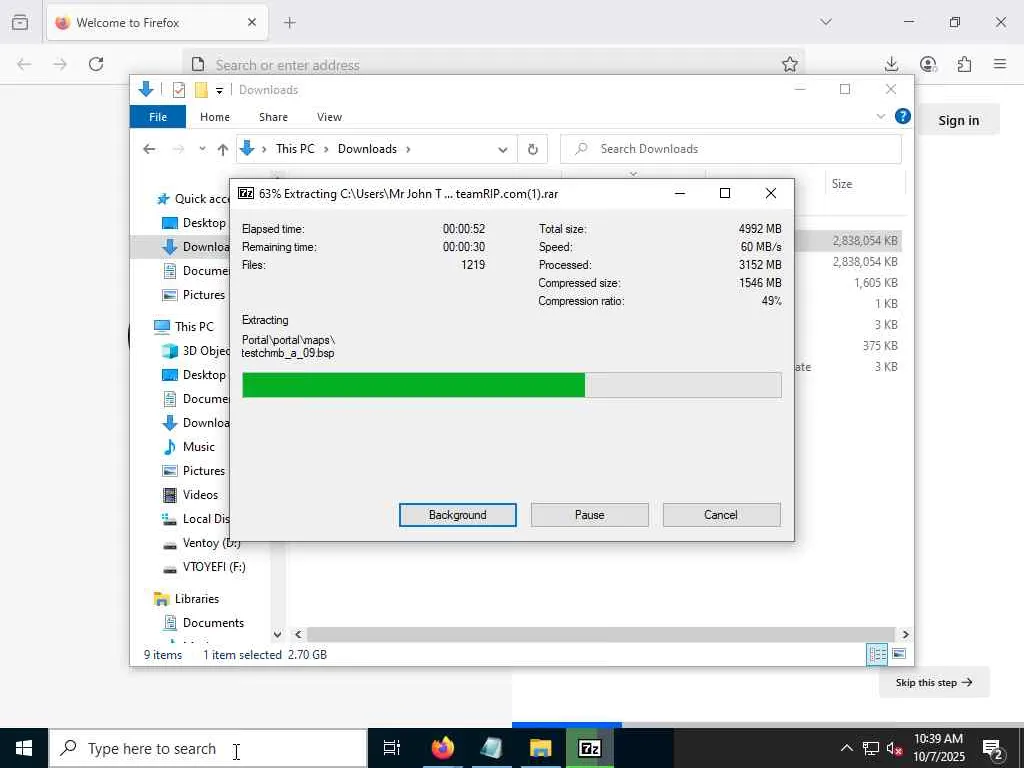The image size is (1024, 768).
Task: Open the Home ribbon tab
Action: [214, 117]
